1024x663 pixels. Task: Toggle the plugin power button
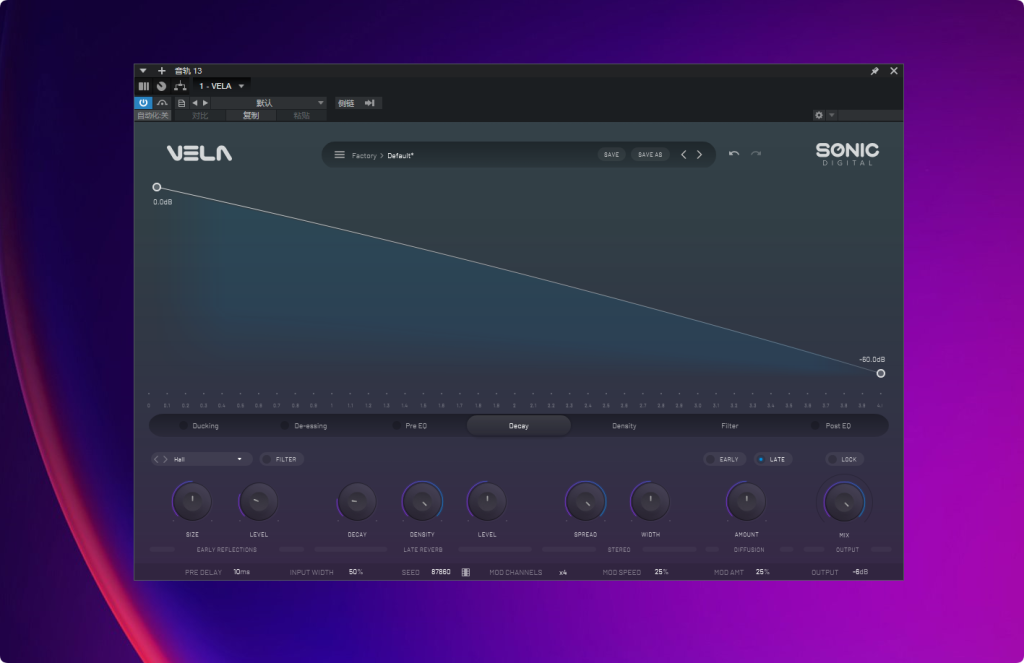click(143, 103)
